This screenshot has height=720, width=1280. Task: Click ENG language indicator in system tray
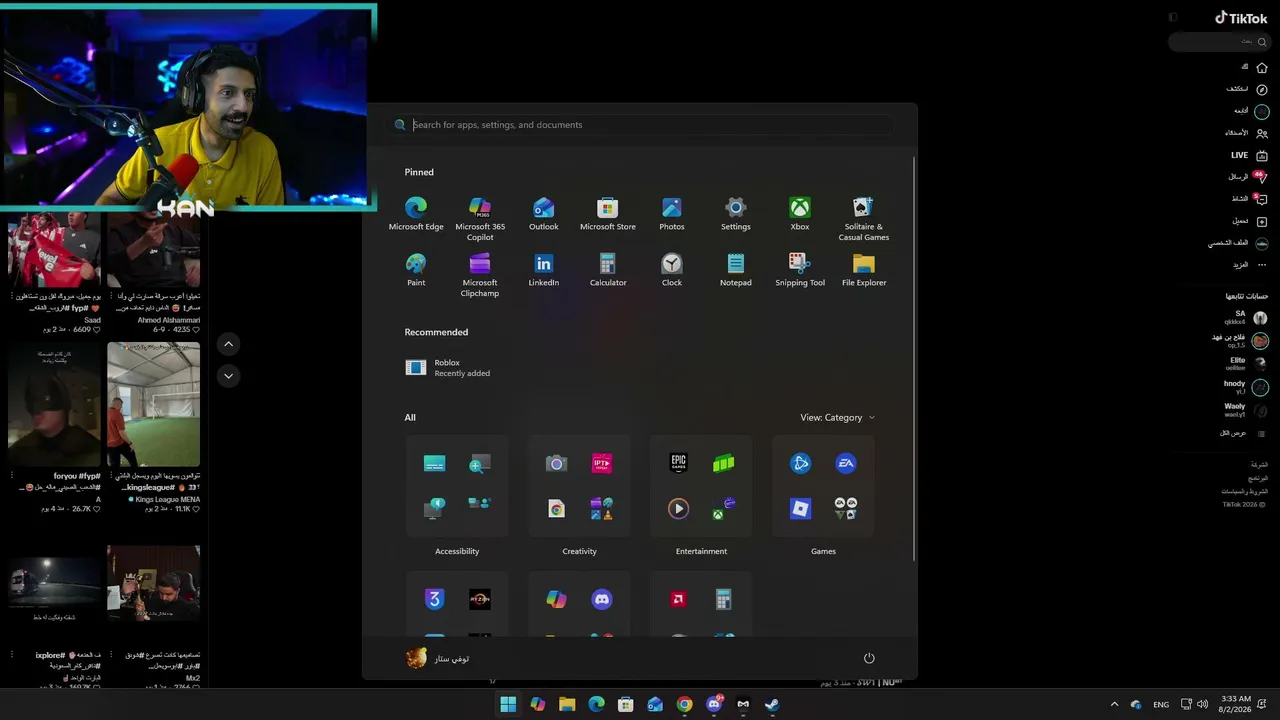[x=1161, y=705]
